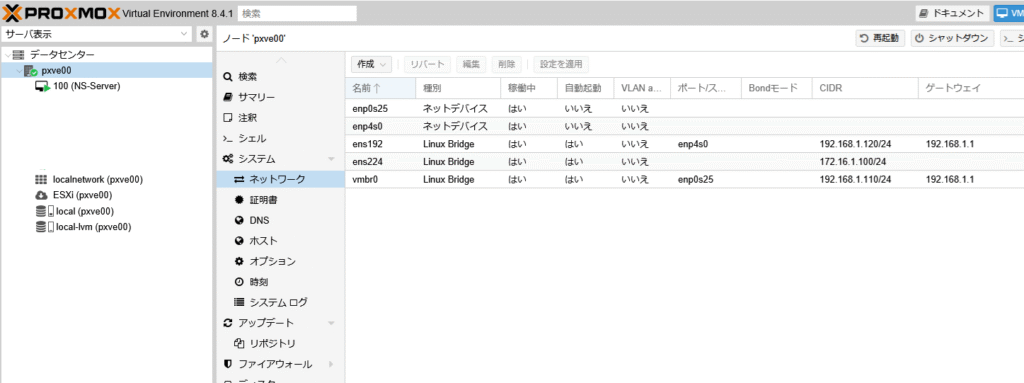This screenshot has height=383, width=1024.
Task: Click the シャットダウン button
Action: pyautogui.click(x=953, y=38)
